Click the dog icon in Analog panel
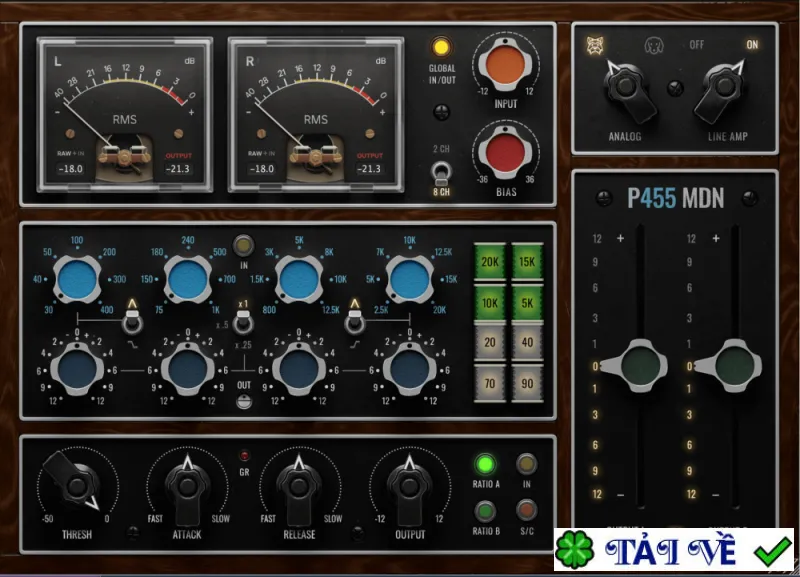The height and width of the screenshot is (577, 800). 654,45
